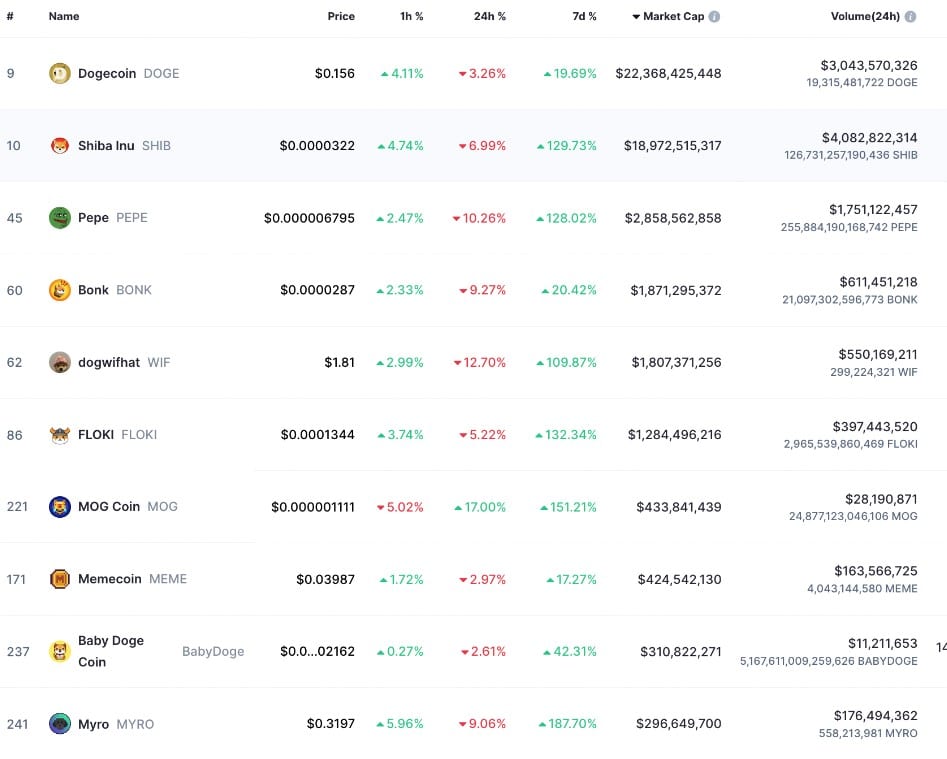Sort by 1h % column header
Screen dimensions: 947x759
click(x=410, y=17)
